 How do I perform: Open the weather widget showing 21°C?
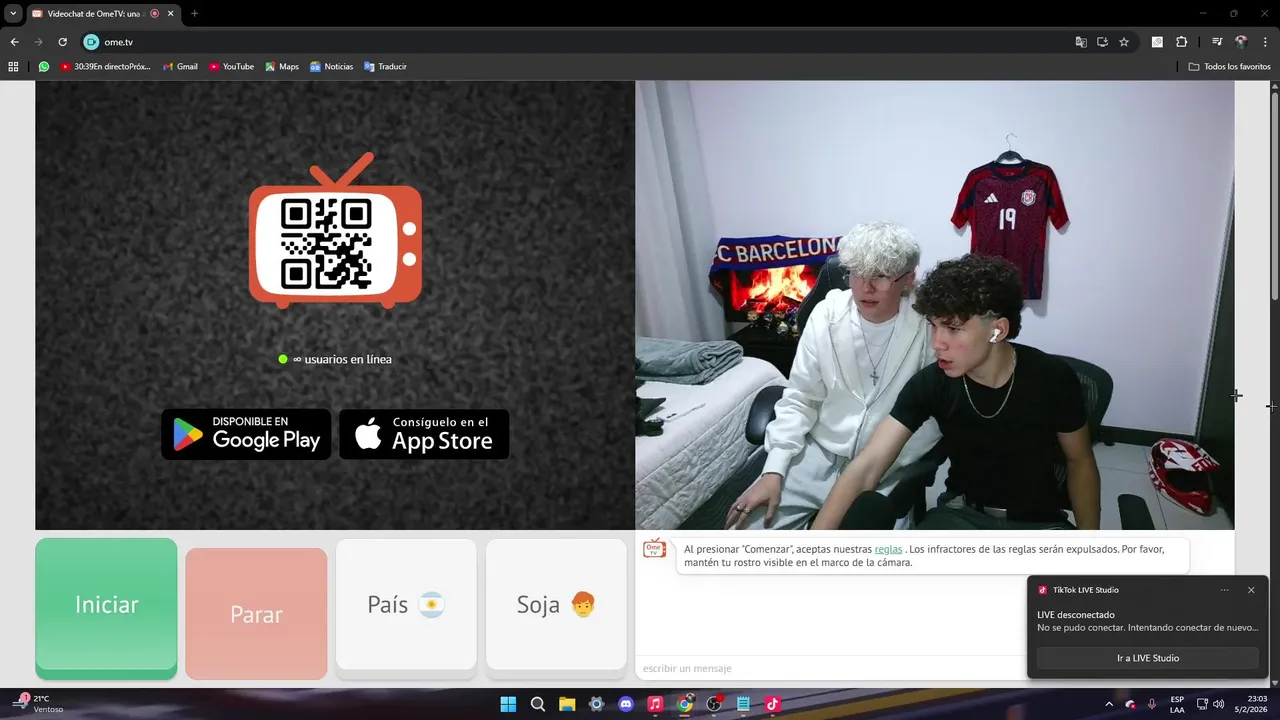click(38, 704)
